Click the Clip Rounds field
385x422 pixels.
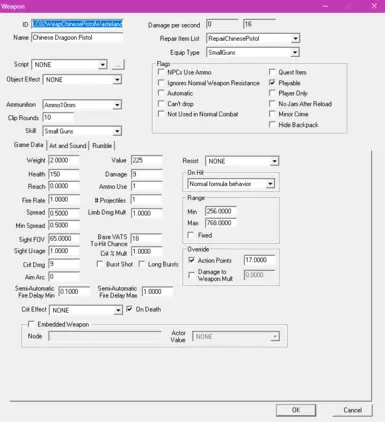click(58, 117)
